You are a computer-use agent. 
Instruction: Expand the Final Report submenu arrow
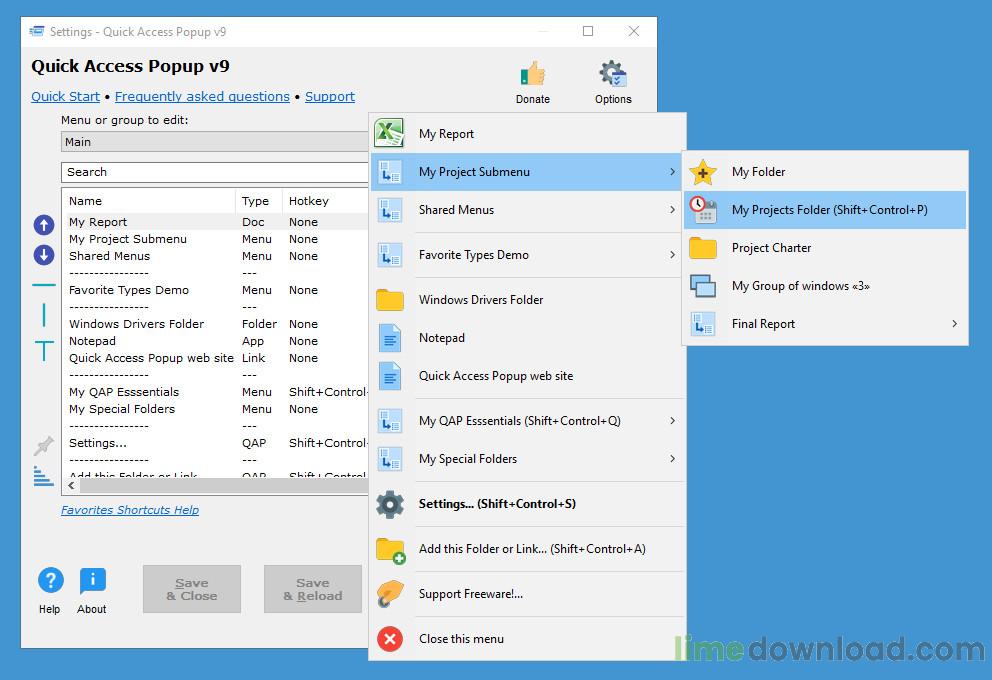click(954, 324)
